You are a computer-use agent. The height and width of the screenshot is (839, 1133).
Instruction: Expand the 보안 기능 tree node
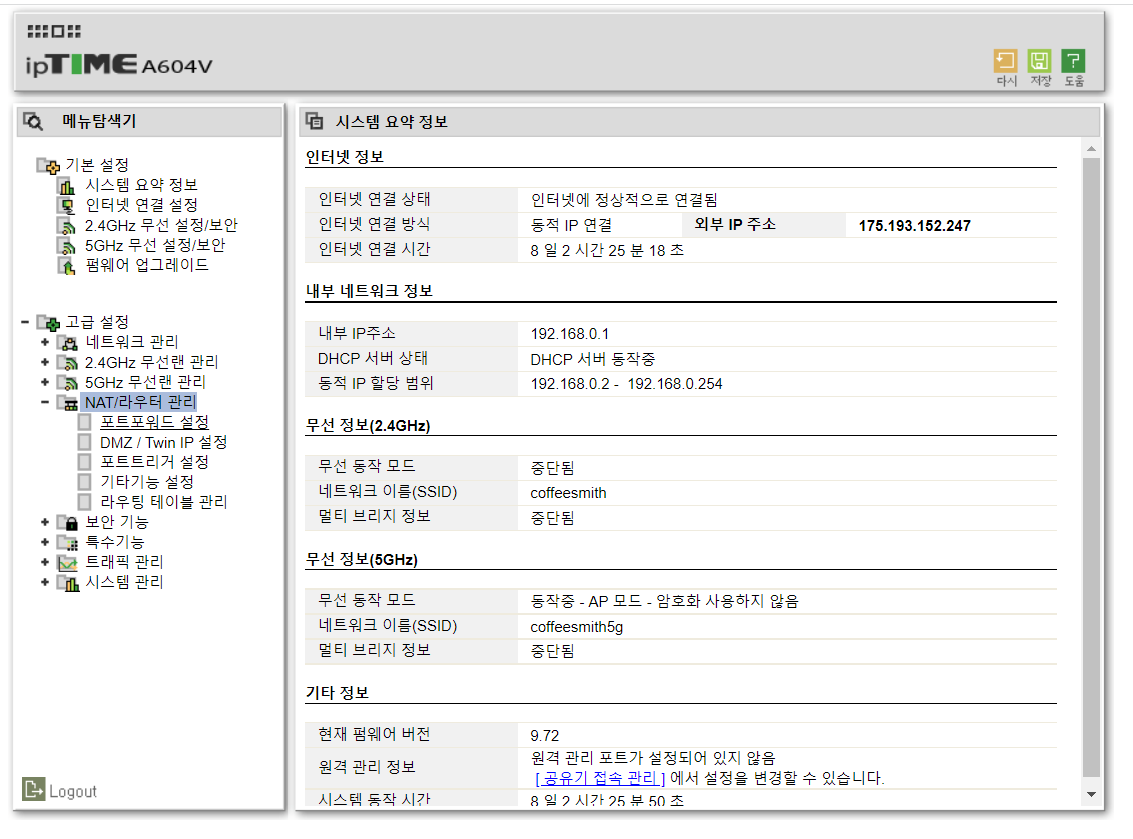pos(45,522)
